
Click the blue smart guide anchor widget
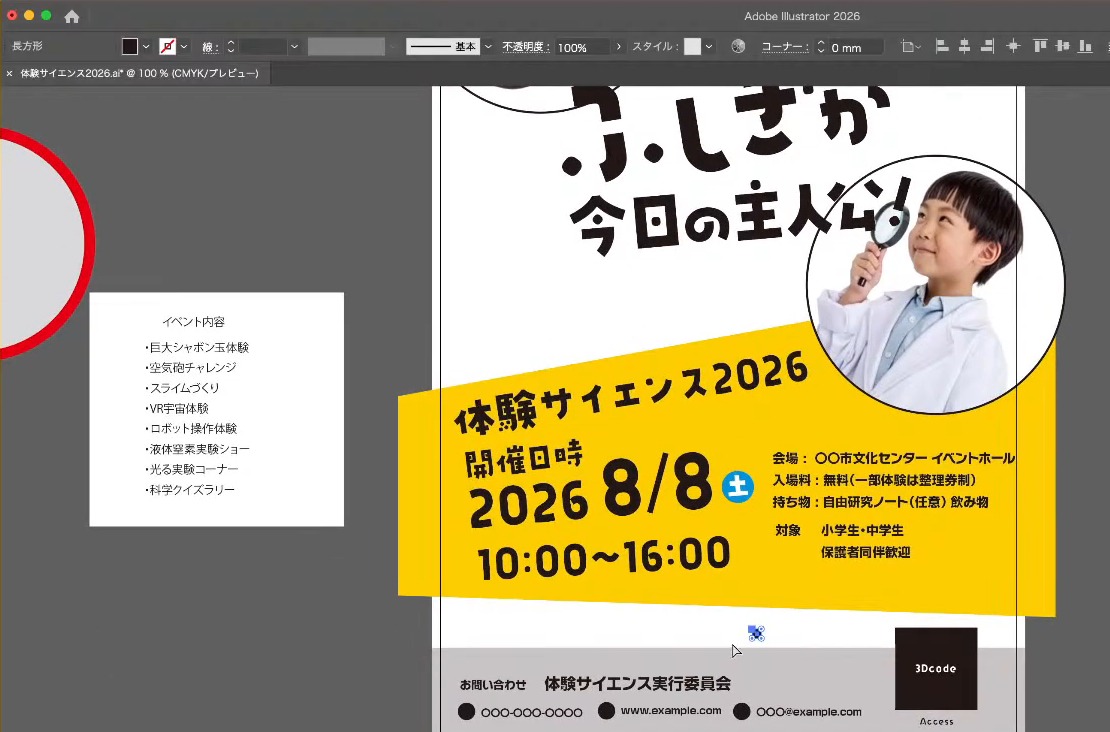pyautogui.click(x=756, y=633)
